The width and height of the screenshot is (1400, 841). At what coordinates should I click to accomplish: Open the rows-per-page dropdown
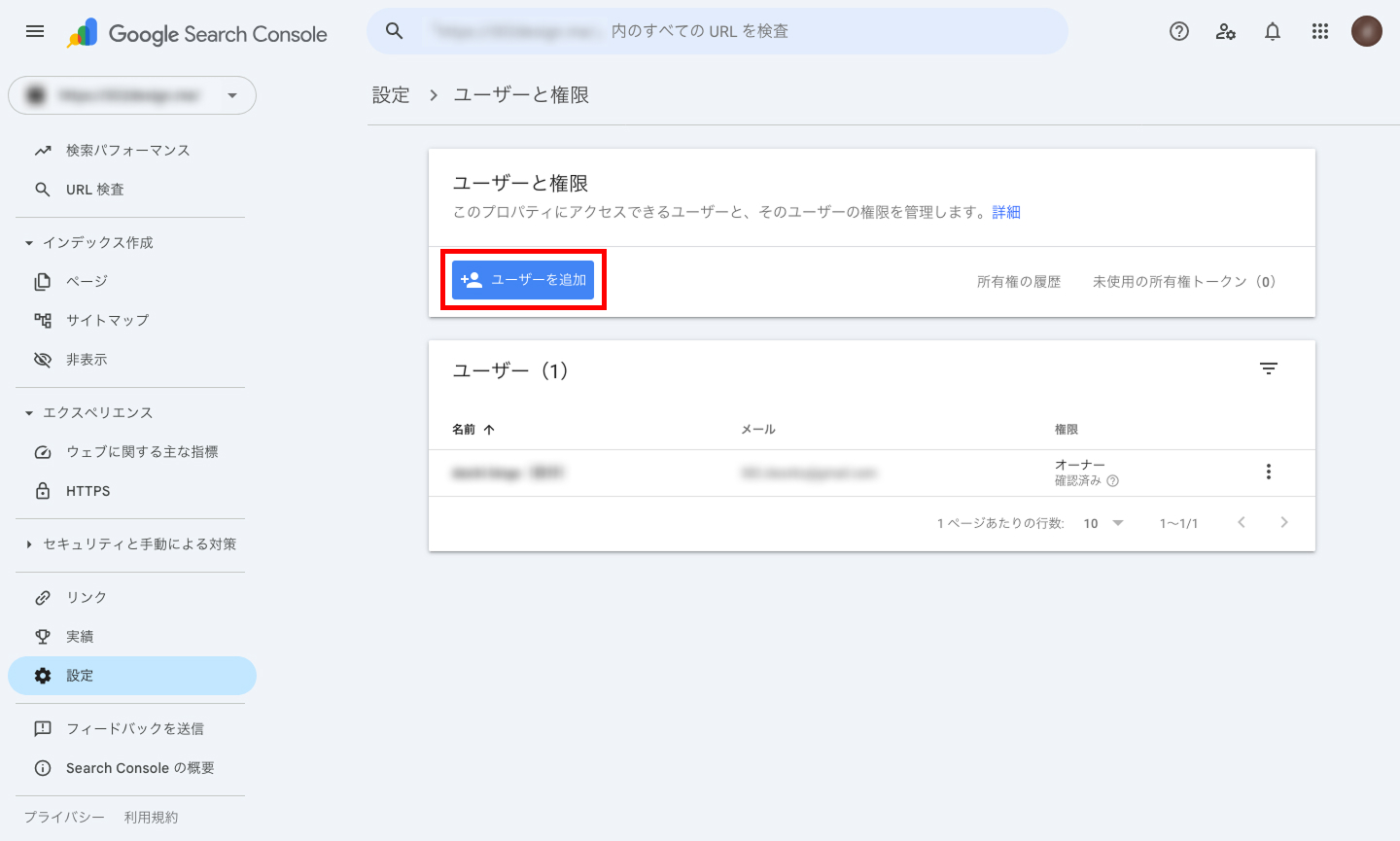point(1103,523)
